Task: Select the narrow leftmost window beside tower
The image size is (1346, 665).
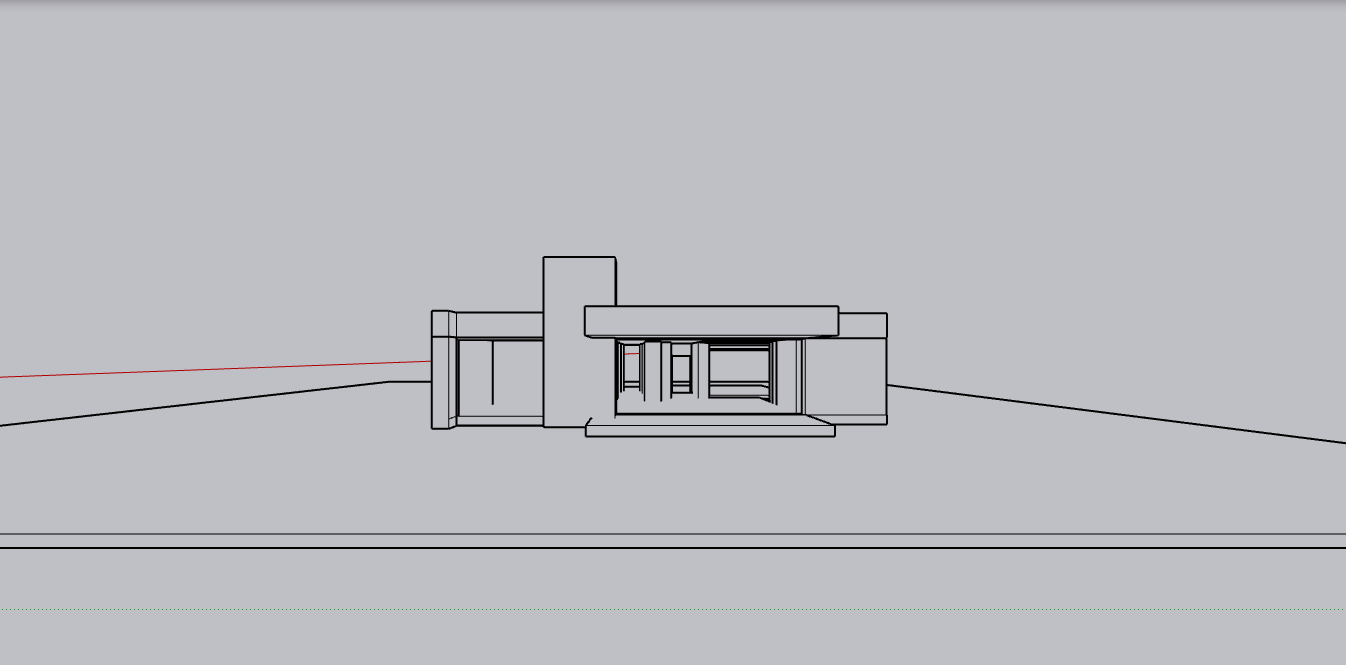Action: (631, 368)
